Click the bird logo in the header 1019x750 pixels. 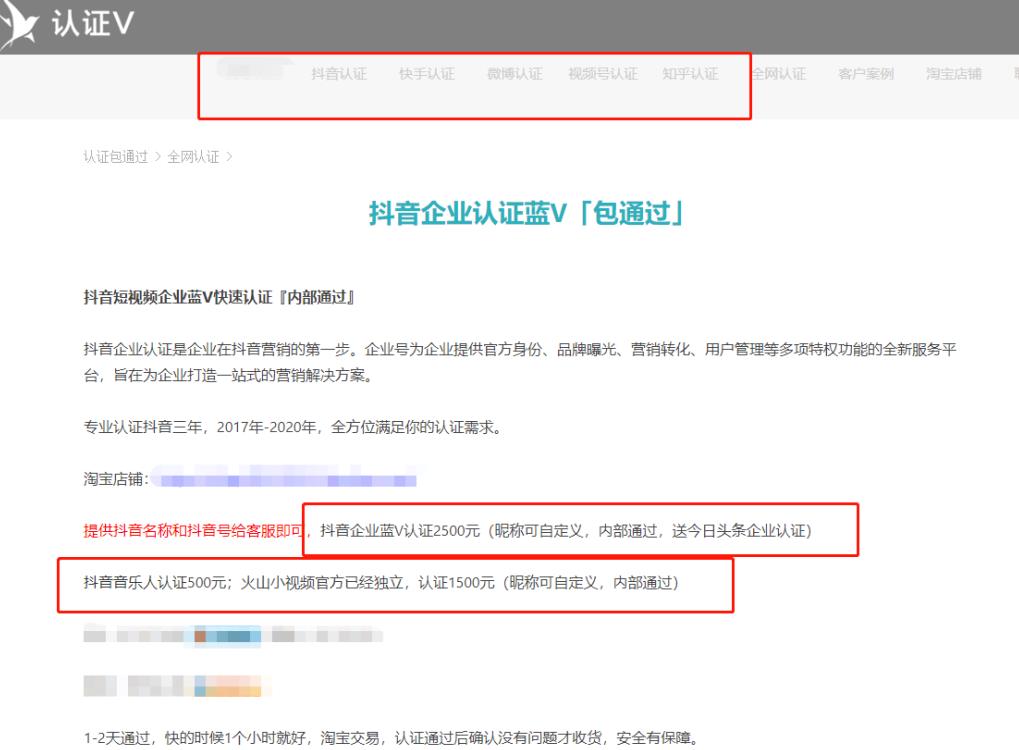click(x=19, y=25)
